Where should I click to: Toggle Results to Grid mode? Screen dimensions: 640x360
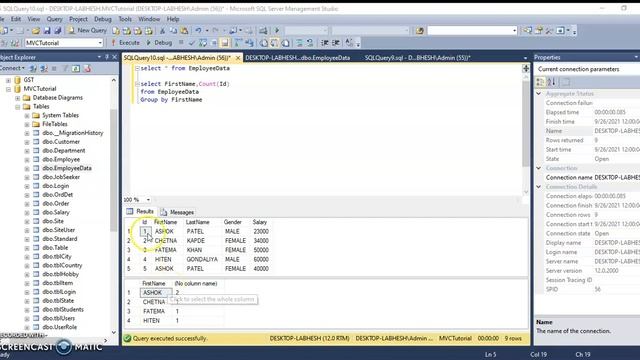coord(274,42)
